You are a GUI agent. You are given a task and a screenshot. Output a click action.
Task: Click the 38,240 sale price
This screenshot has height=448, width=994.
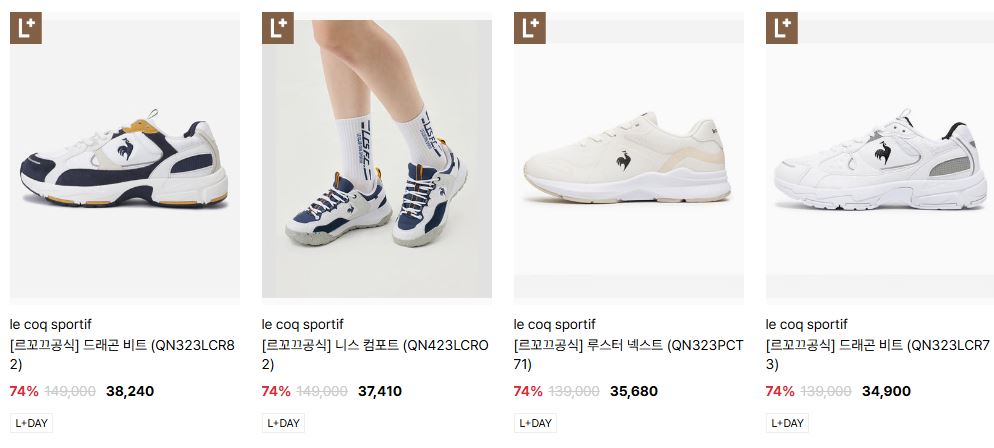pos(130,391)
